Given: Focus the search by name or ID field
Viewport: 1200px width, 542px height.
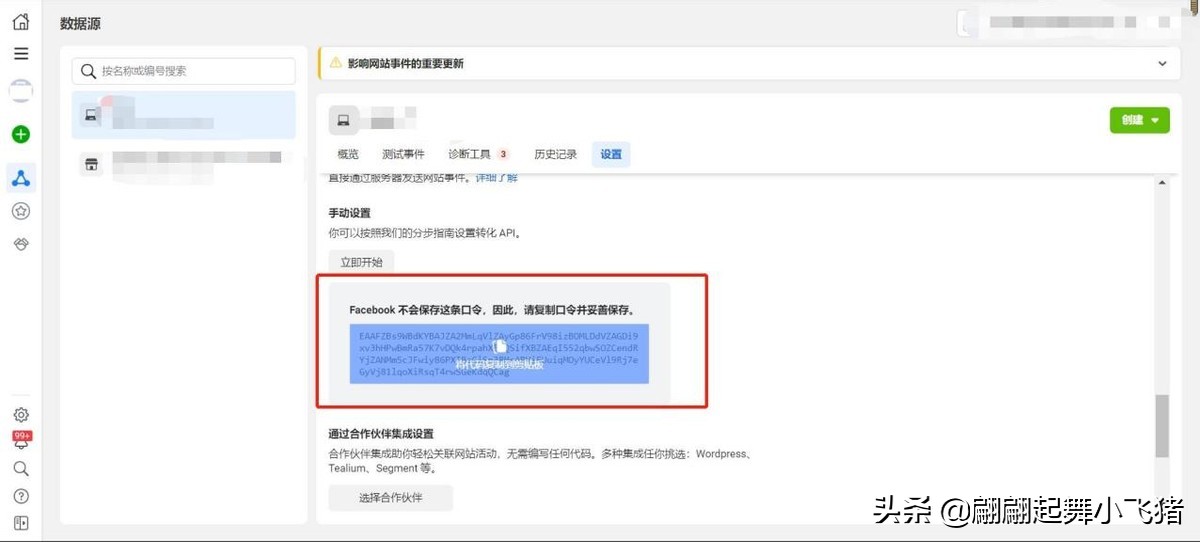Looking at the screenshot, I should [184, 71].
